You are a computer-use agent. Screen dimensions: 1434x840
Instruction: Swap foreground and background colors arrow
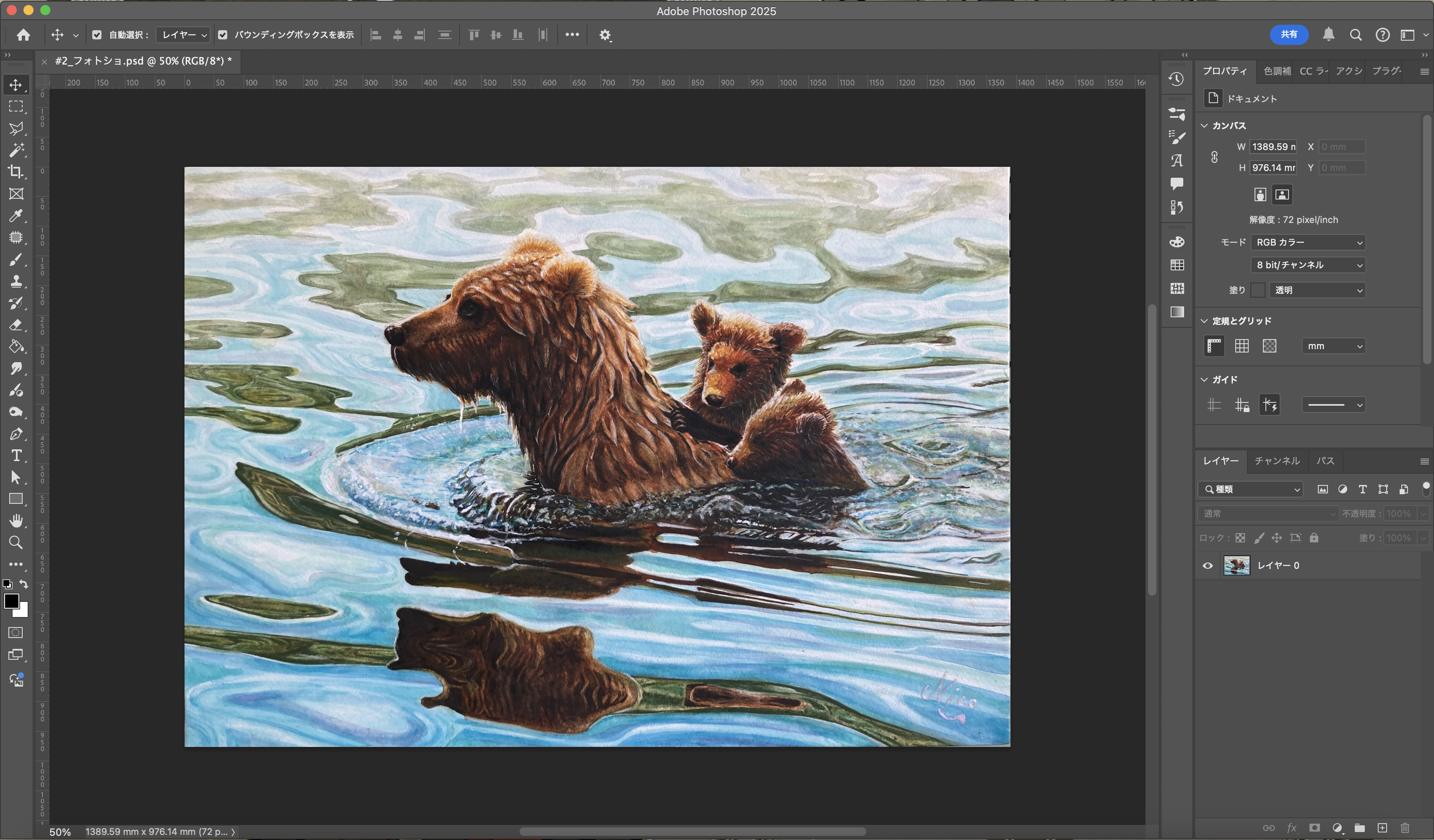tap(24, 584)
